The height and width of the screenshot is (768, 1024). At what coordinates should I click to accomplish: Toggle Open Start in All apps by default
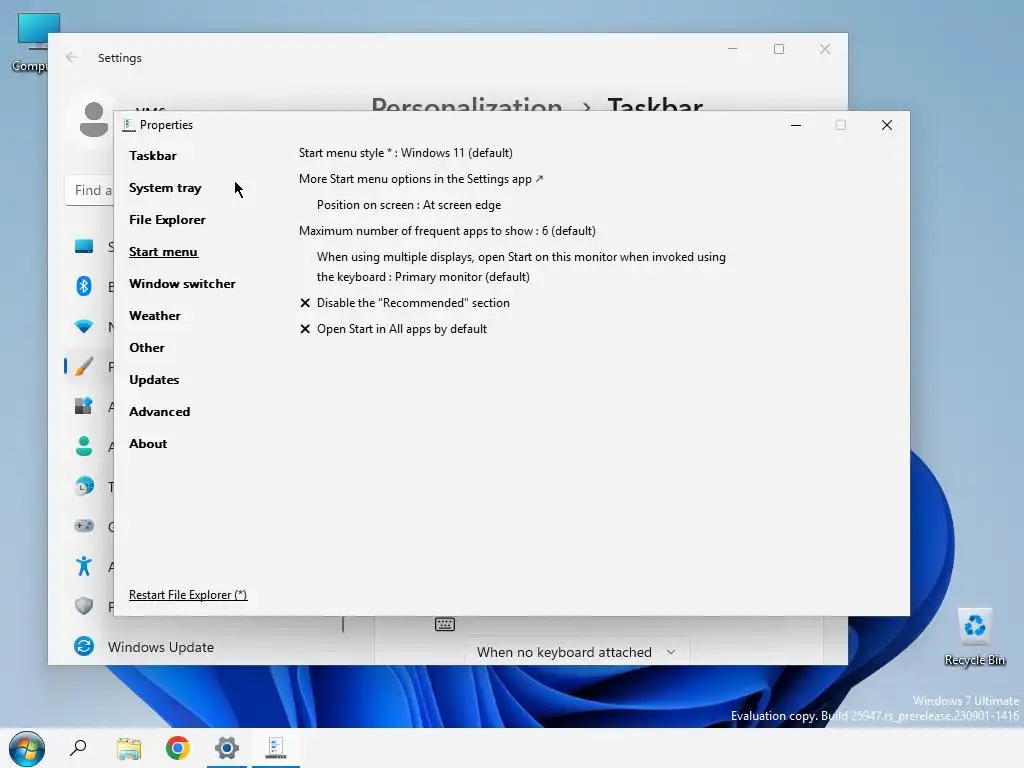(x=393, y=329)
